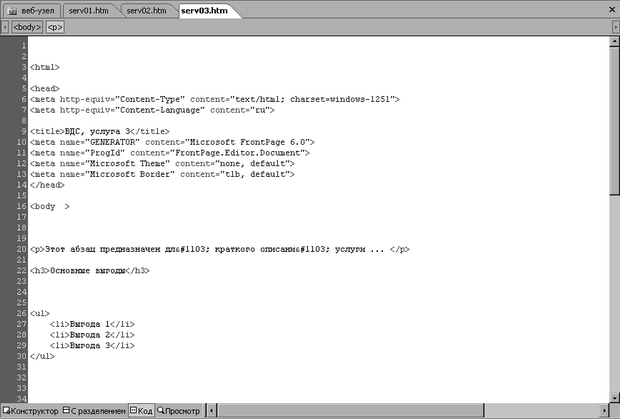Switch to the serv02.htm tab
The image size is (620, 419).
[x=146, y=10]
